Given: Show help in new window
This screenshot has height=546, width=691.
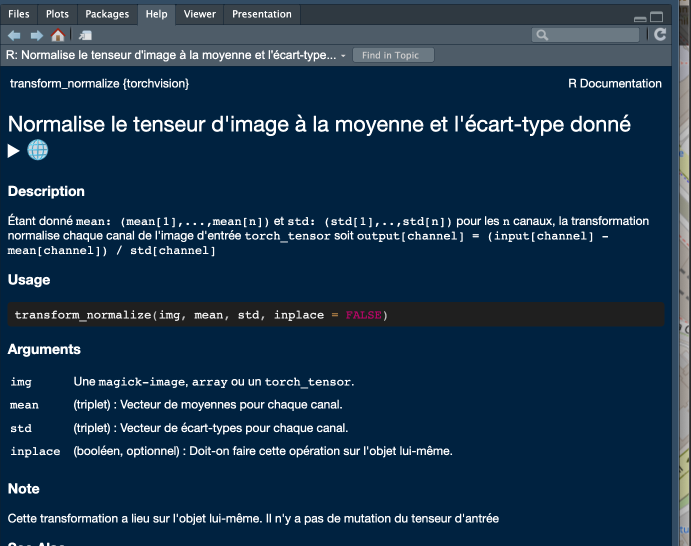Looking at the screenshot, I should coord(86,35).
